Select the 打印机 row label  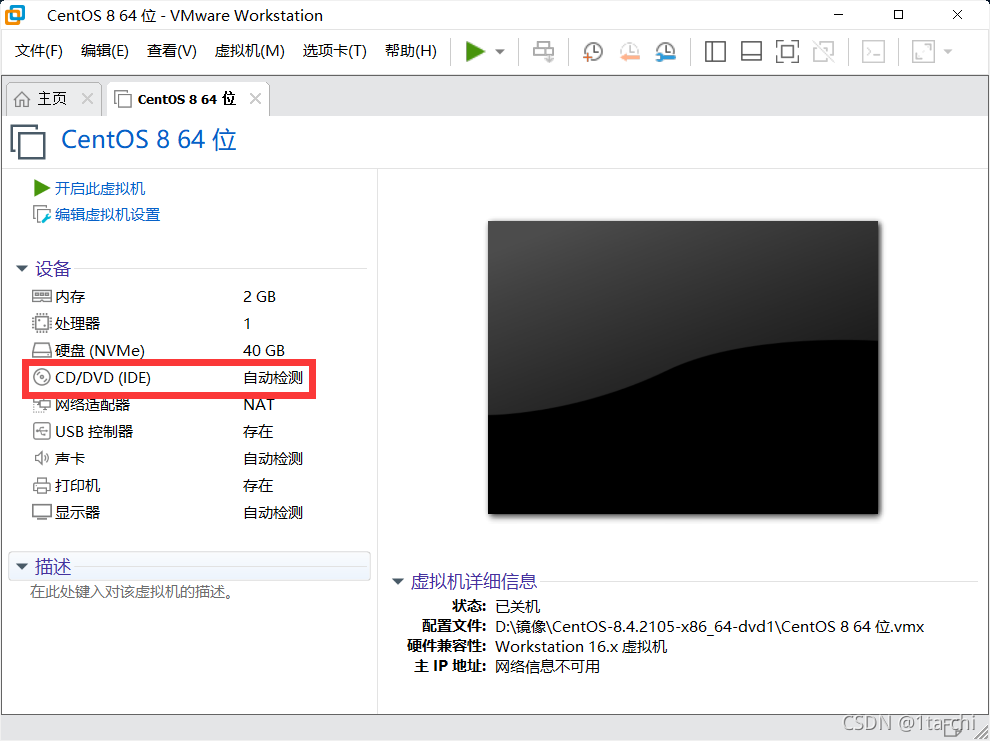click(x=78, y=486)
